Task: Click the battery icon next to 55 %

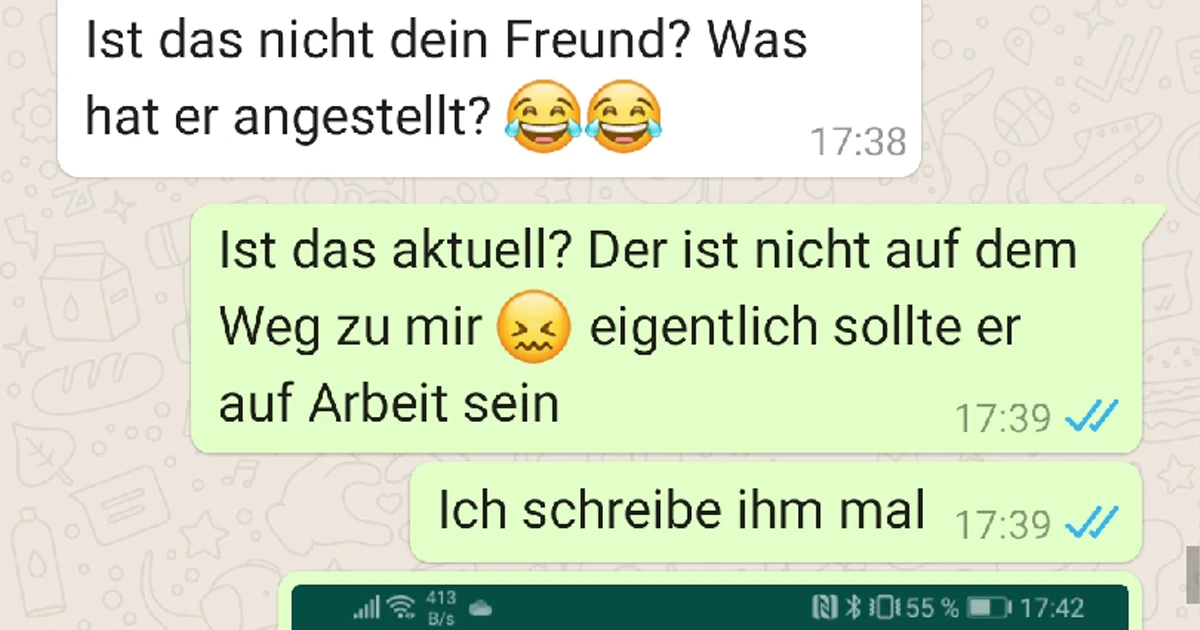Action: tap(990, 608)
